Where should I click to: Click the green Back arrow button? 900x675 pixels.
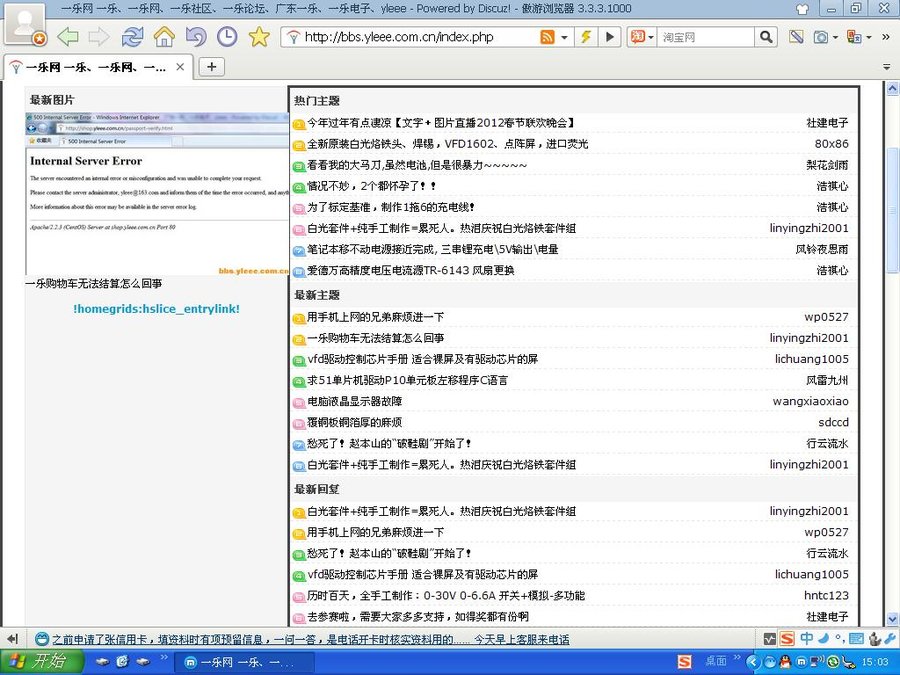pos(67,37)
